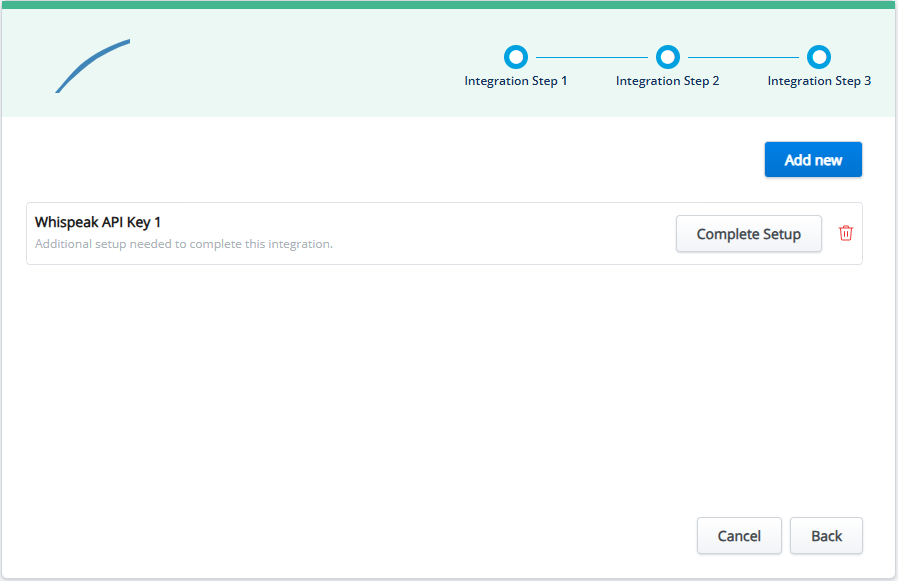Click the Integration Step 3 label

[x=819, y=81]
